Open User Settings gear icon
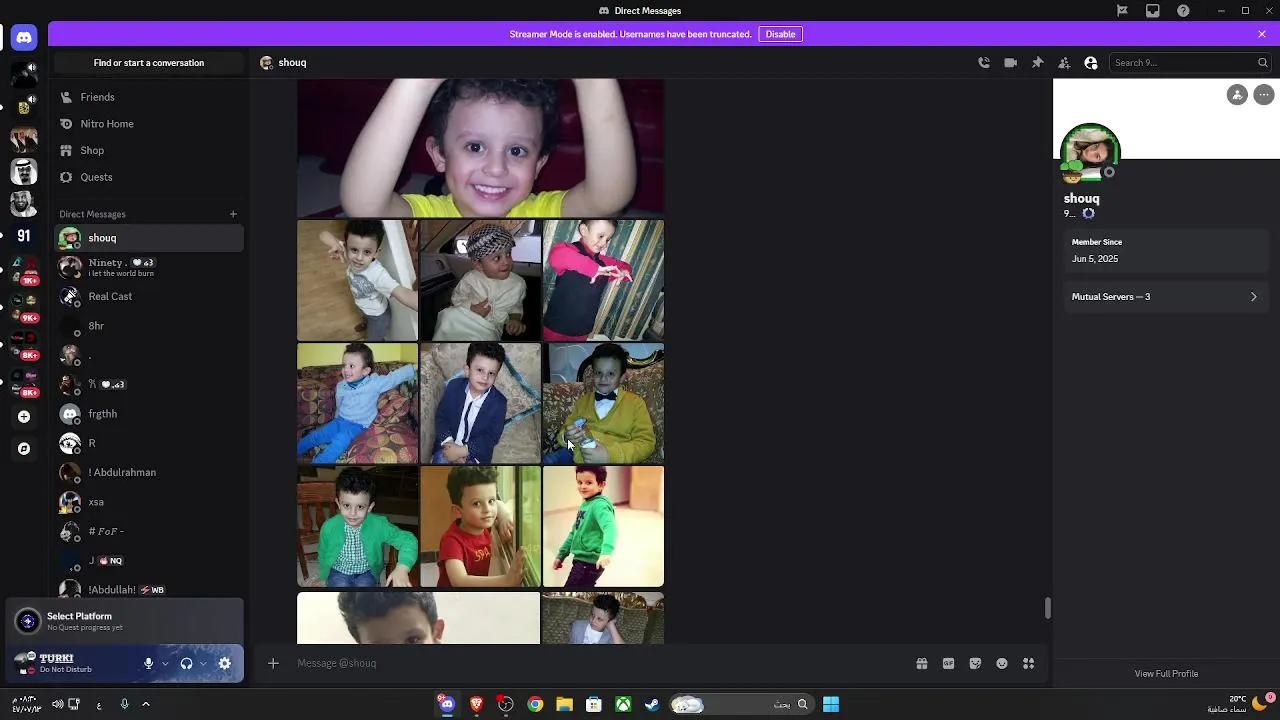This screenshot has height=720, width=1280. pos(225,663)
